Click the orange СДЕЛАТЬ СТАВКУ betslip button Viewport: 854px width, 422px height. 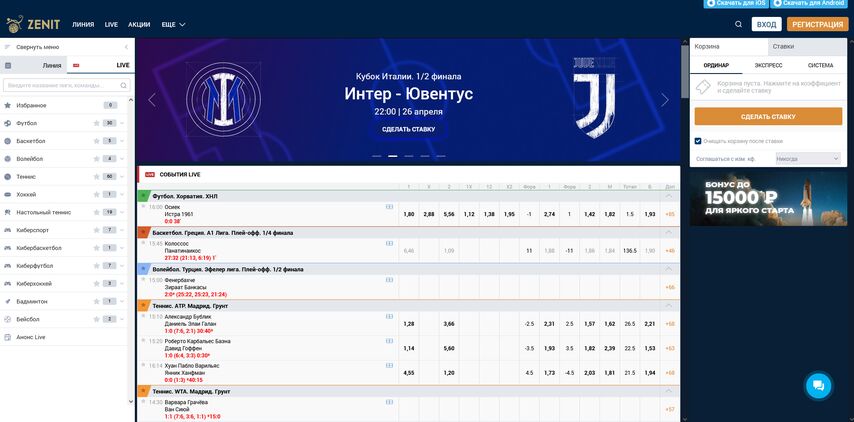(x=768, y=117)
